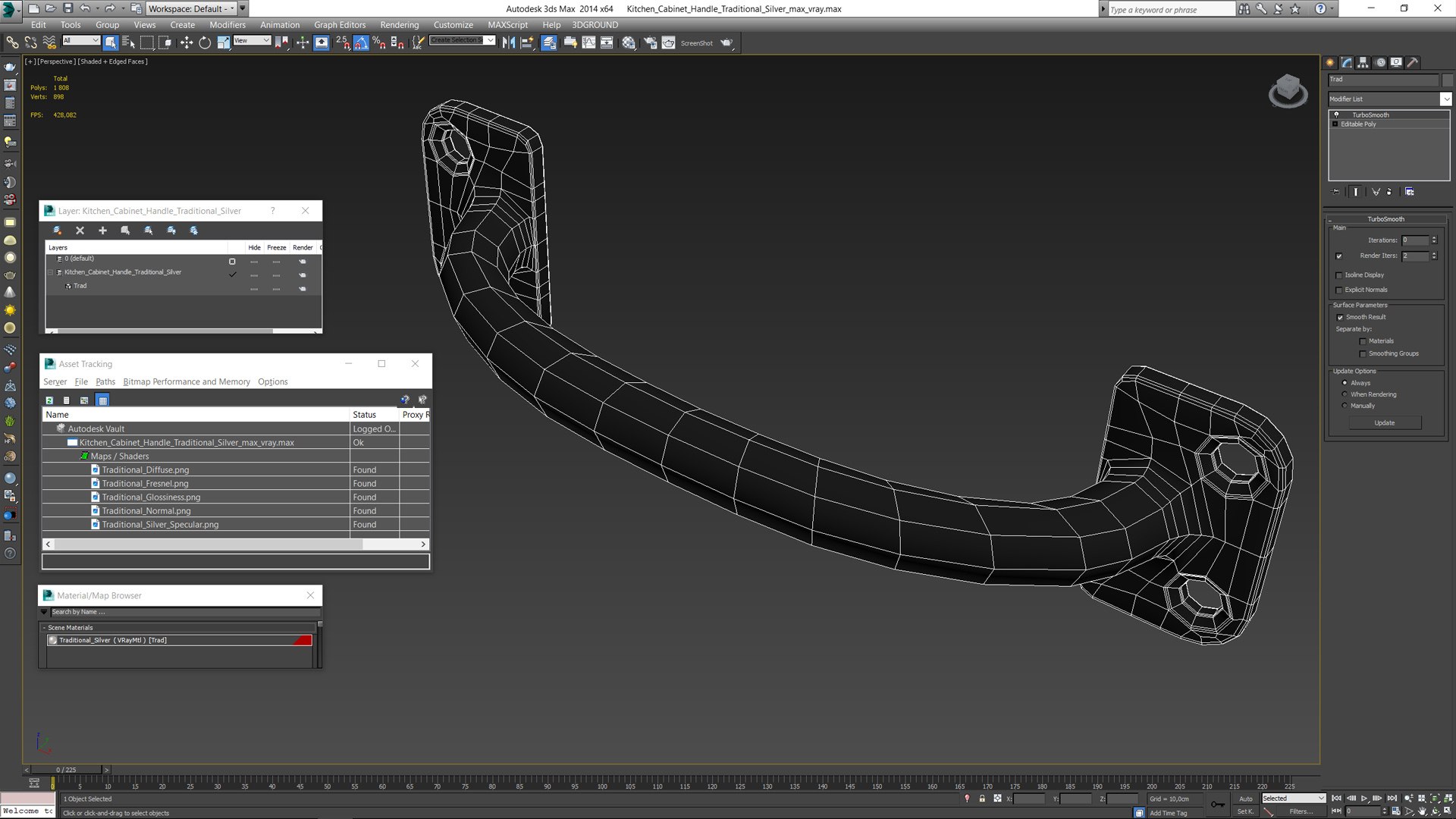Open Bitmap Performance and Memory menu
The width and height of the screenshot is (1456, 819).
(186, 381)
